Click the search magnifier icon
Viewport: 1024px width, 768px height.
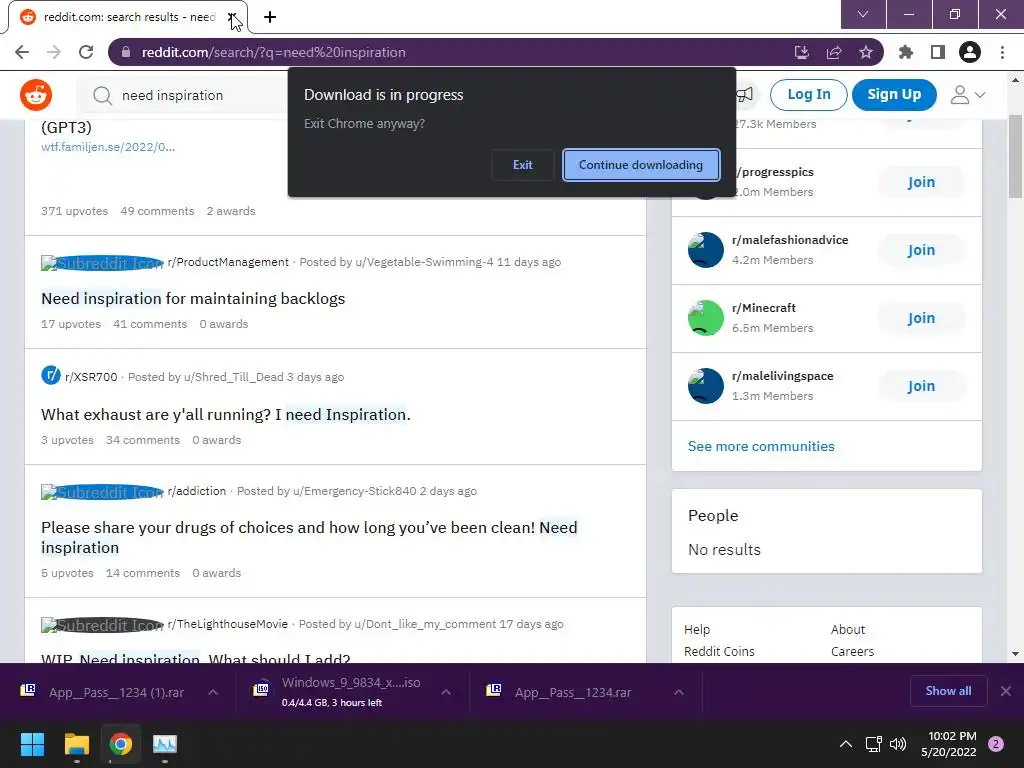point(102,95)
